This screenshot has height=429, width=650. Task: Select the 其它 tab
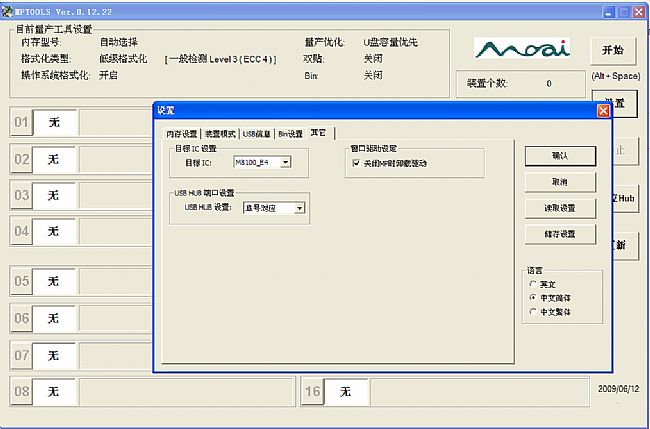[320, 133]
